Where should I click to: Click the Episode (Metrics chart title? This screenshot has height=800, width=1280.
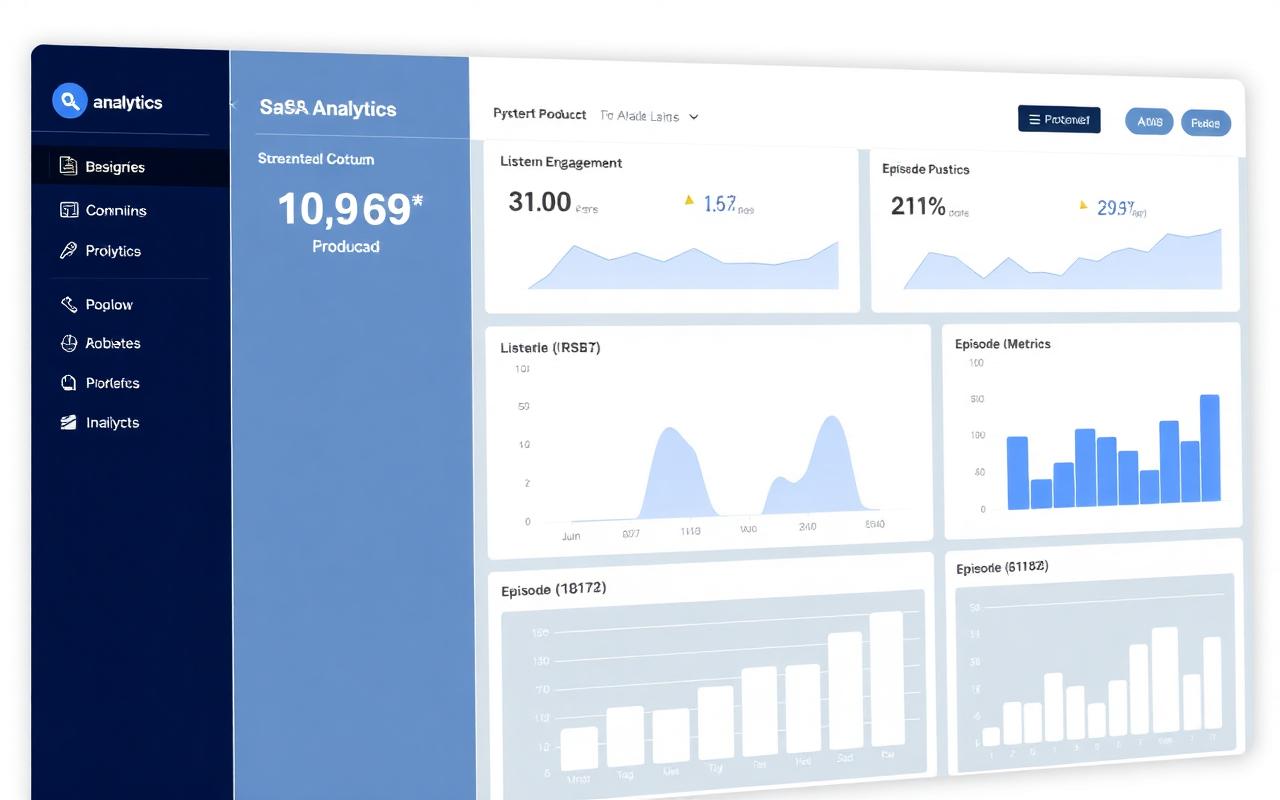(1003, 344)
